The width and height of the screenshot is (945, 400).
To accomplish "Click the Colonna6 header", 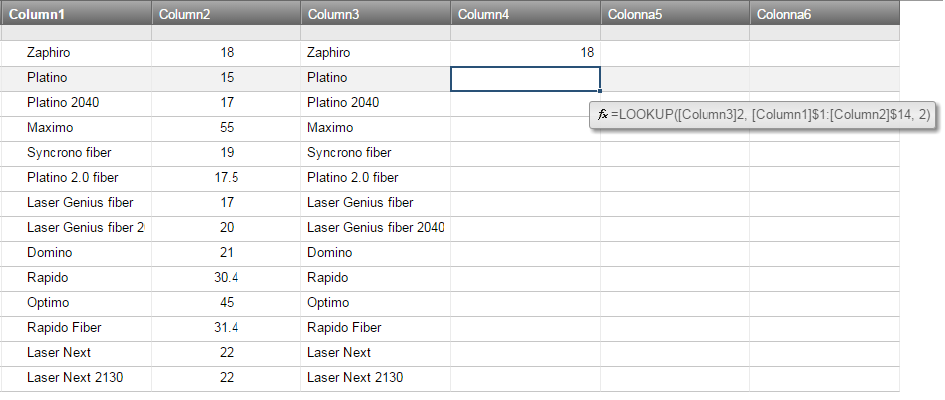I will coord(824,14).
